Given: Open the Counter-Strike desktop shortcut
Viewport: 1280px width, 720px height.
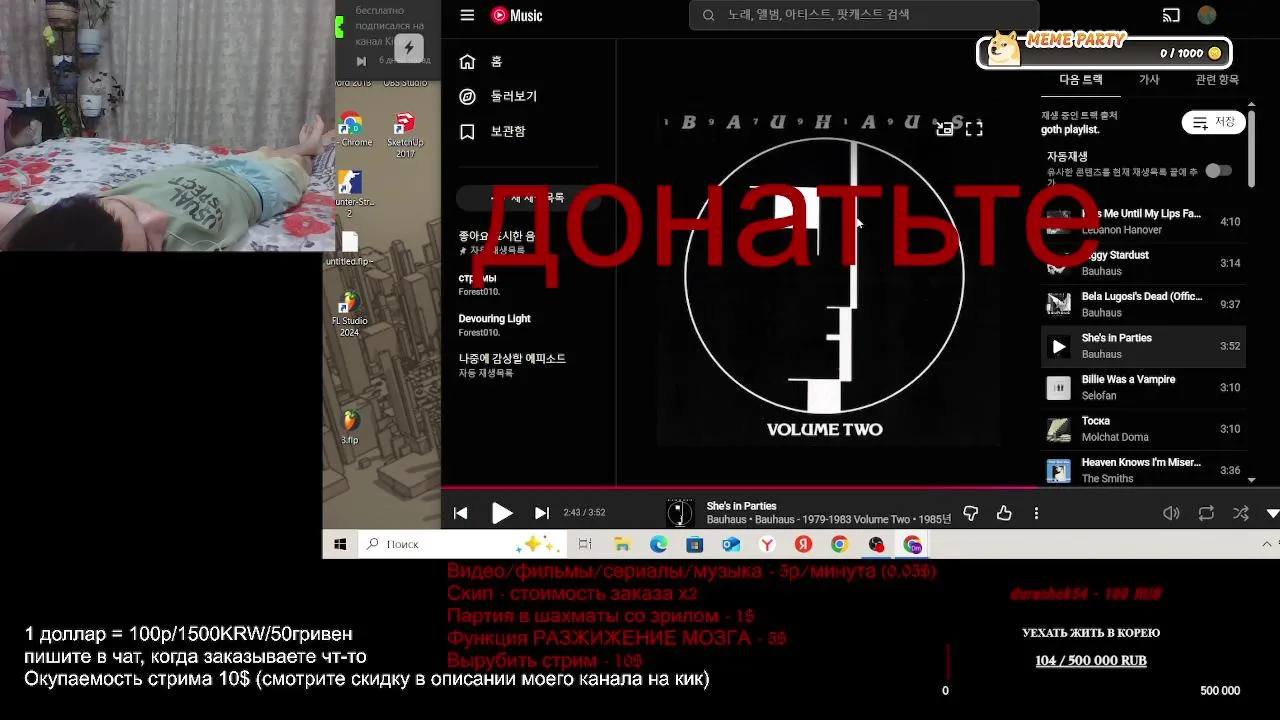Looking at the screenshot, I should point(349,194).
